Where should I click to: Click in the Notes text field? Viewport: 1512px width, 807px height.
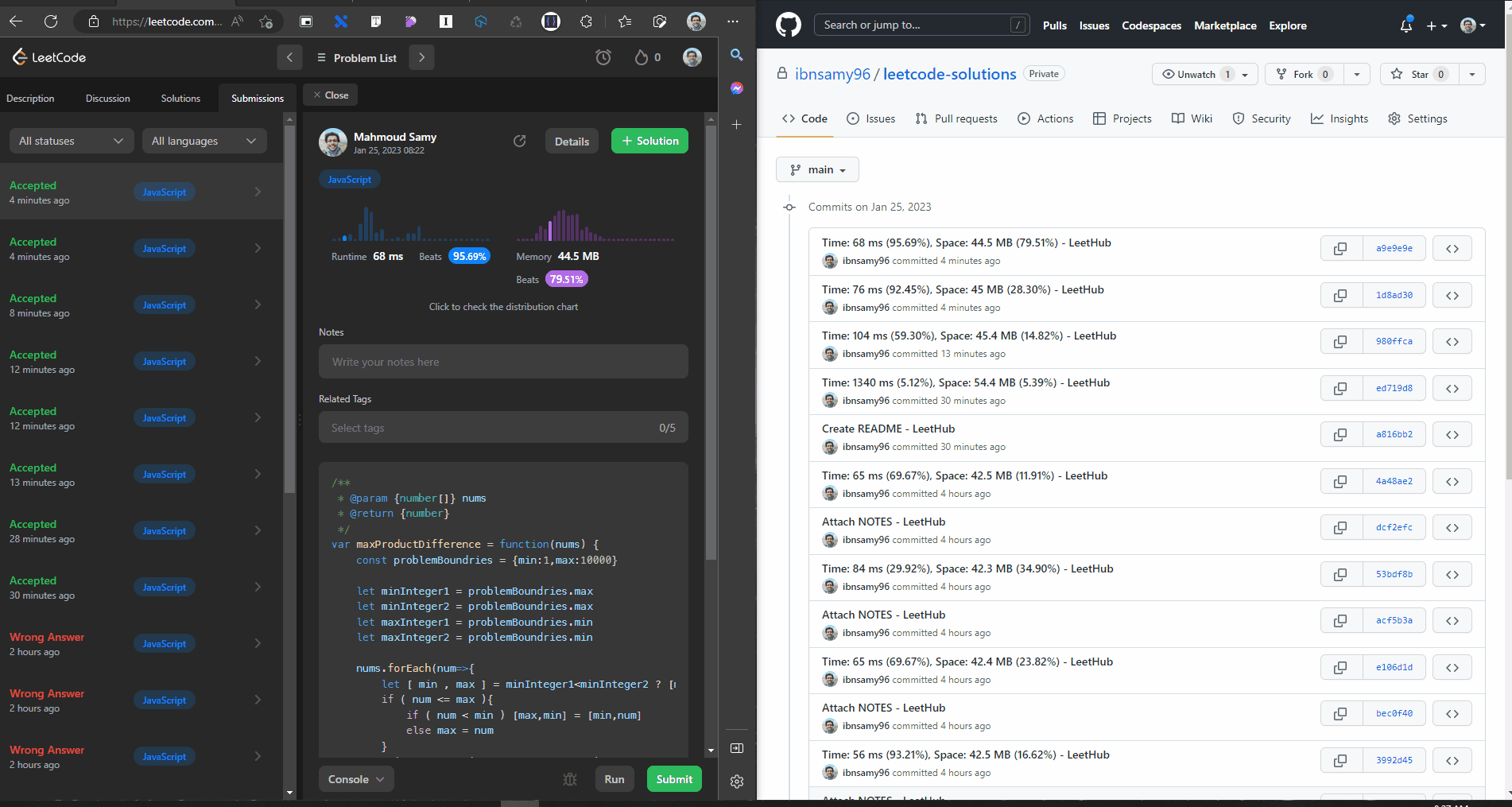pyautogui.click(x=503, y=362)
